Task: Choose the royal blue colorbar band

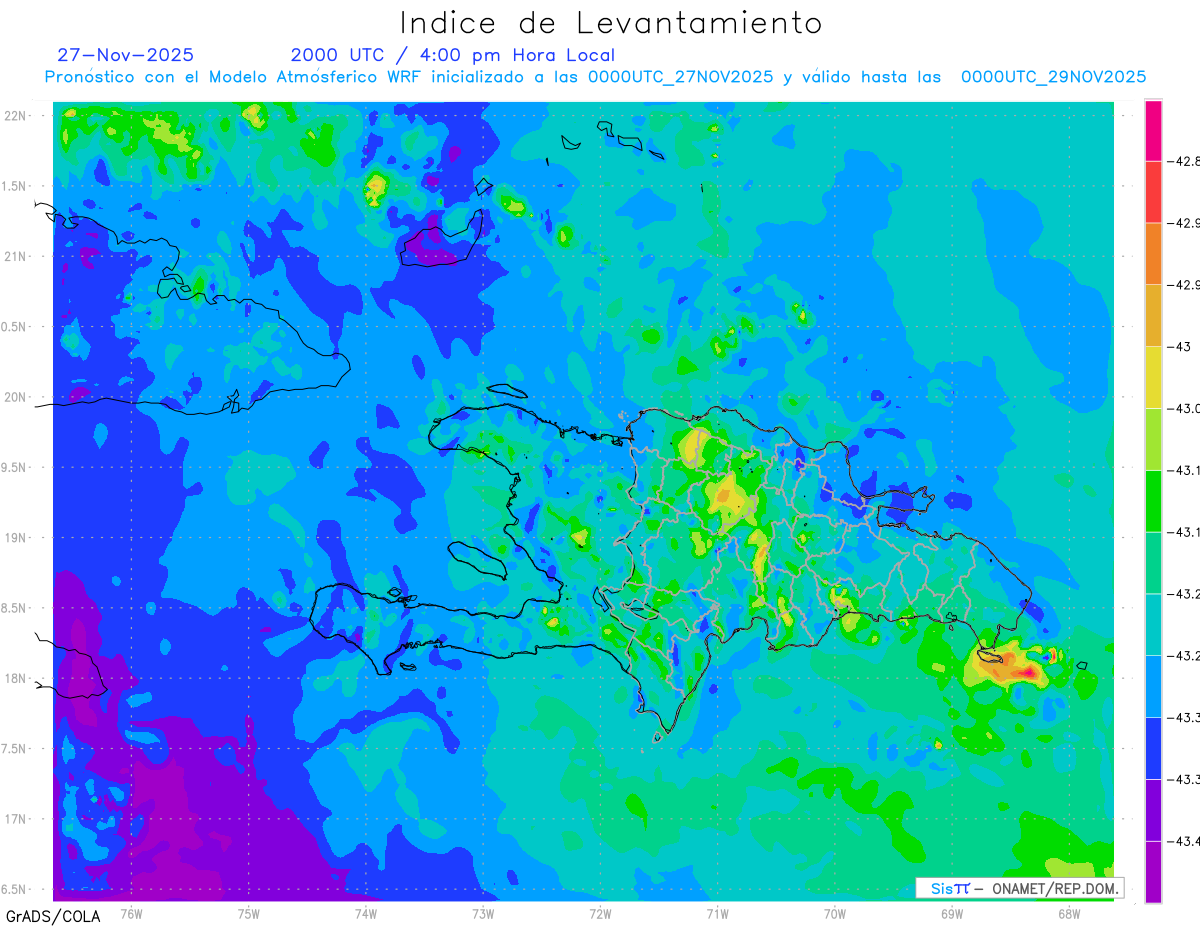Action: [1153, 748]
